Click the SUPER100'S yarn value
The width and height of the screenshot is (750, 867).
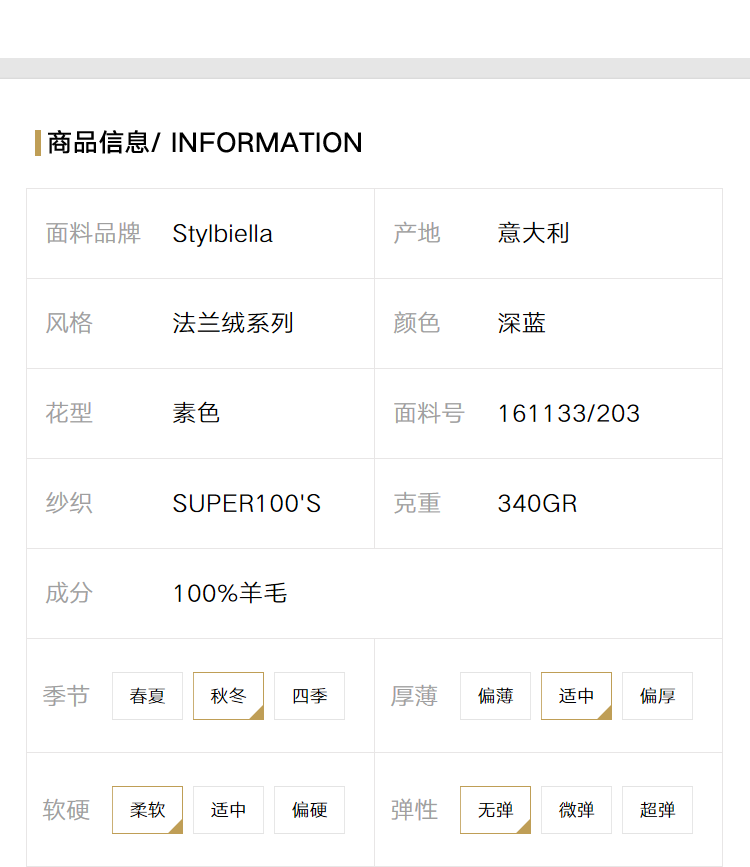247,503
